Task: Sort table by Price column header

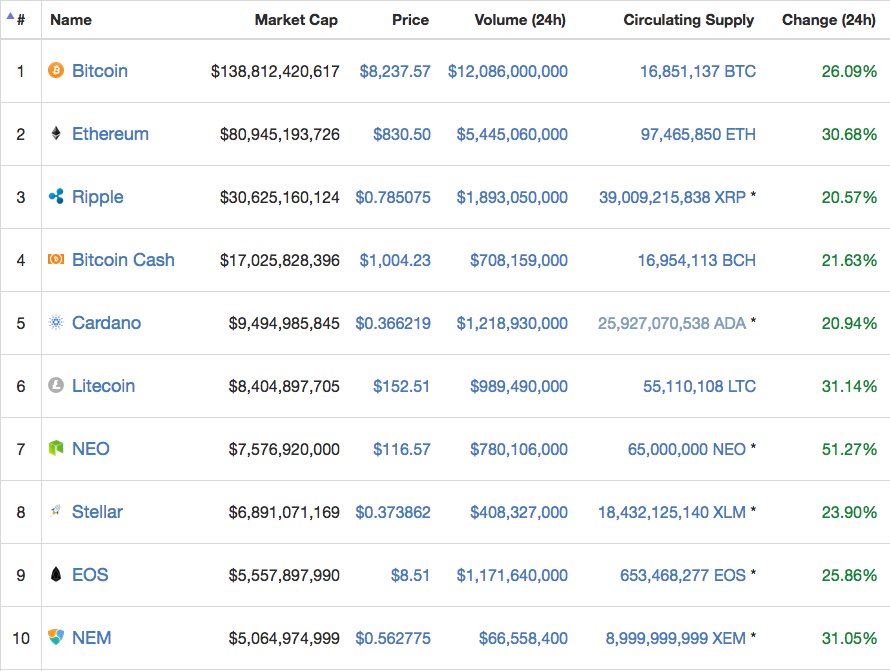Action: coord(410,20)
